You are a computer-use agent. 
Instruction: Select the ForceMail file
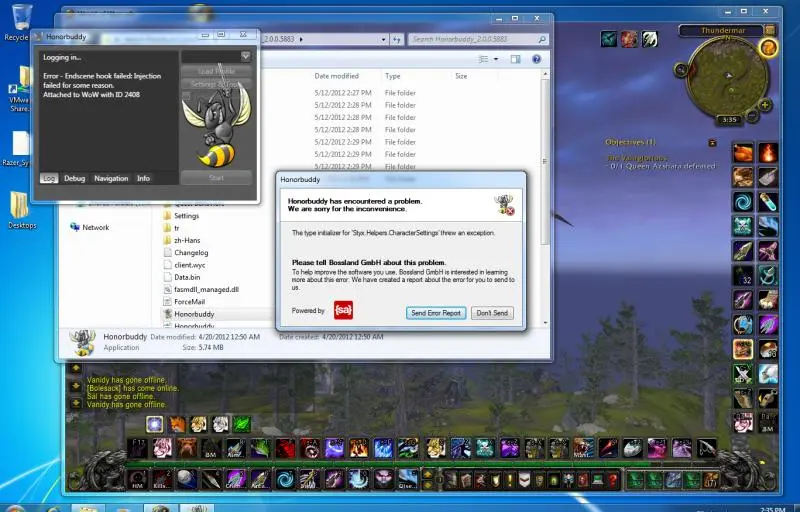pyautogui.click(x=189, y=301)
